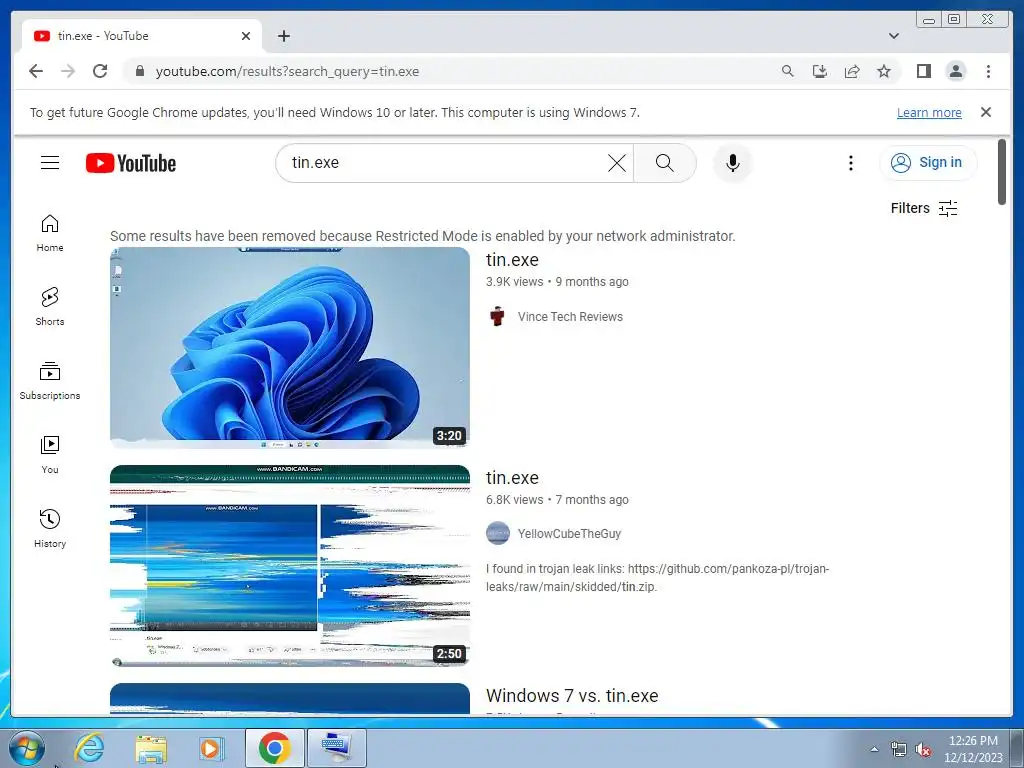Play the 2:50 tin.exe video thumbnail

(x=289, y=566)
